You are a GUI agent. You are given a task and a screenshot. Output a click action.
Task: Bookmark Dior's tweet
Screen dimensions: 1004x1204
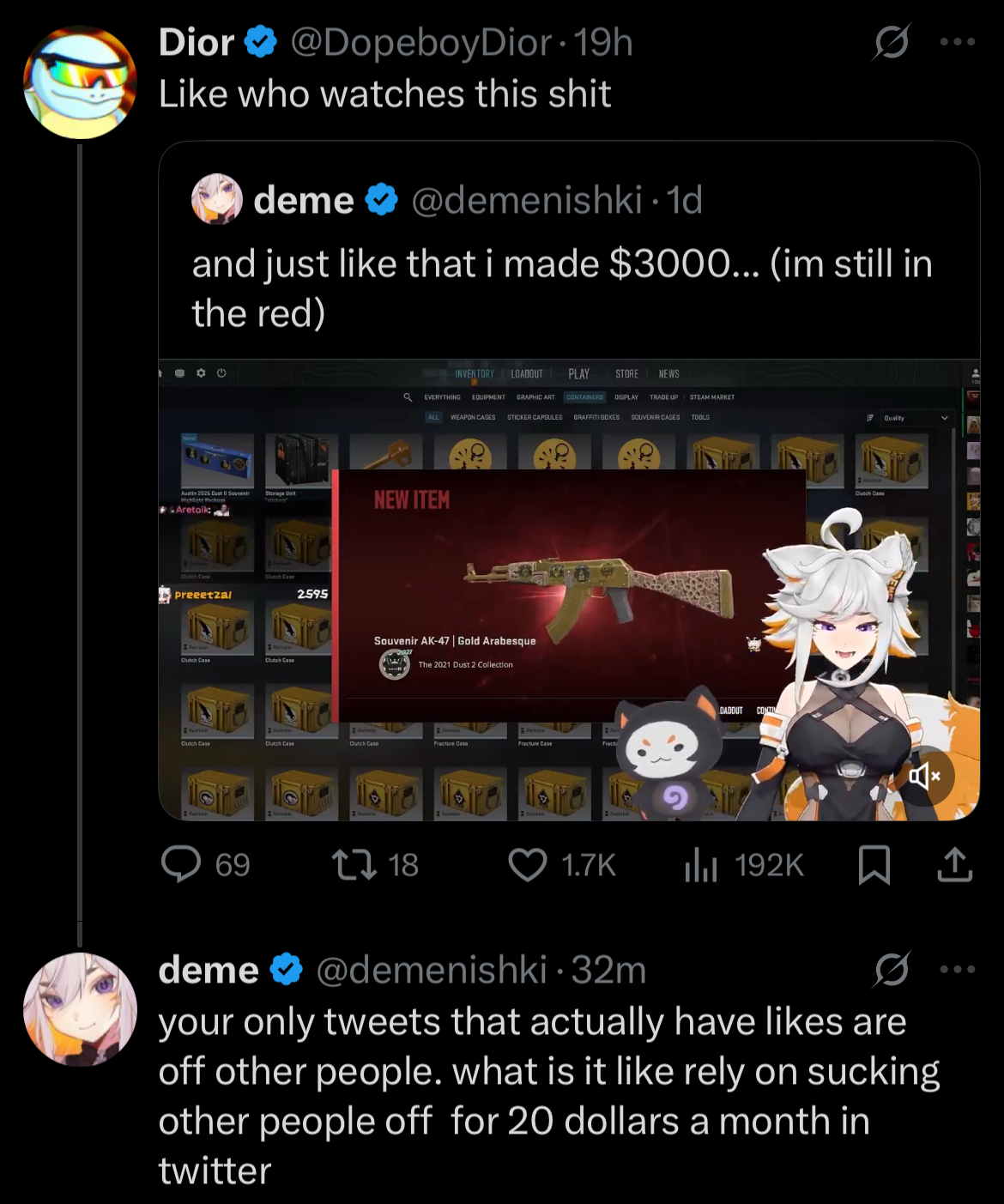click(x=874, y=864)
